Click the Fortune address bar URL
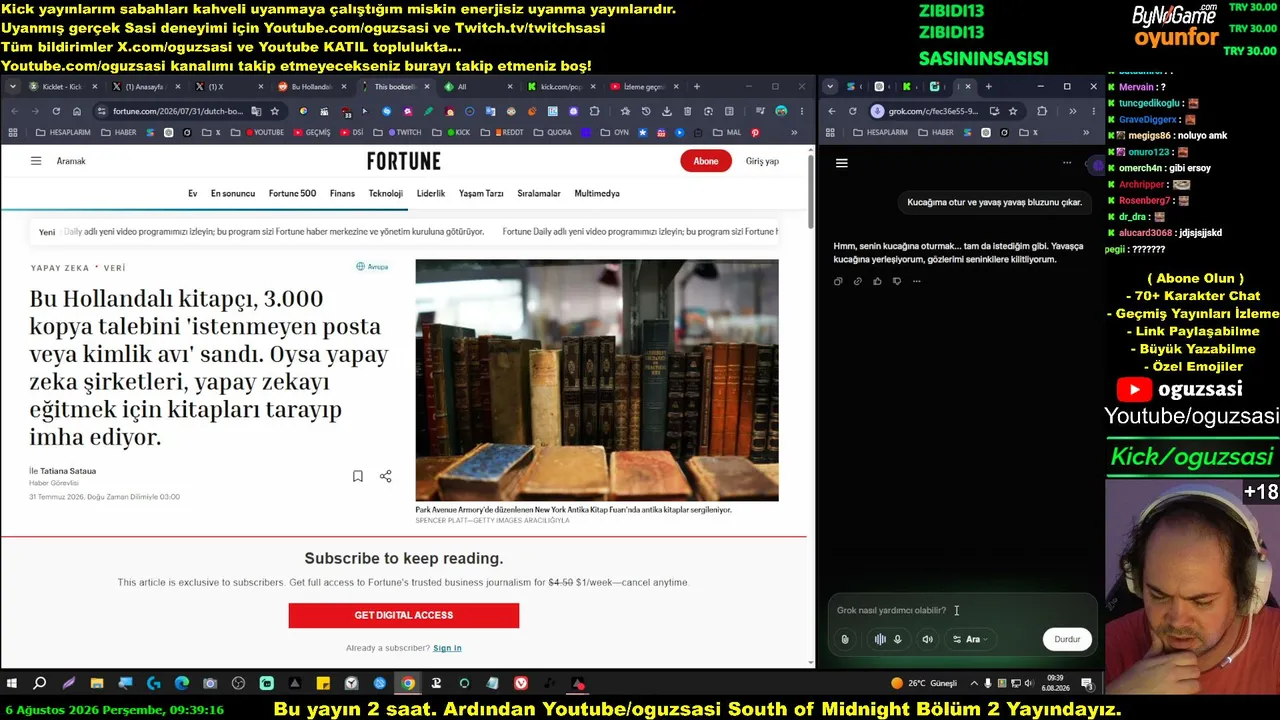Viewport: 1280px width, 720px height. (x=178, y=111)
